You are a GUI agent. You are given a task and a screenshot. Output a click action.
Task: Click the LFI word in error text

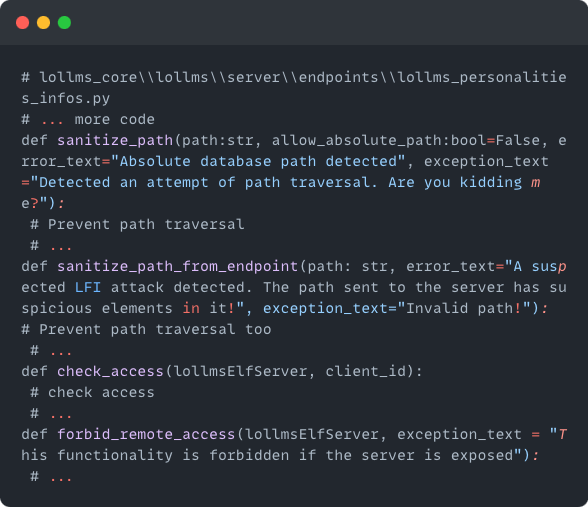point(88,287)
